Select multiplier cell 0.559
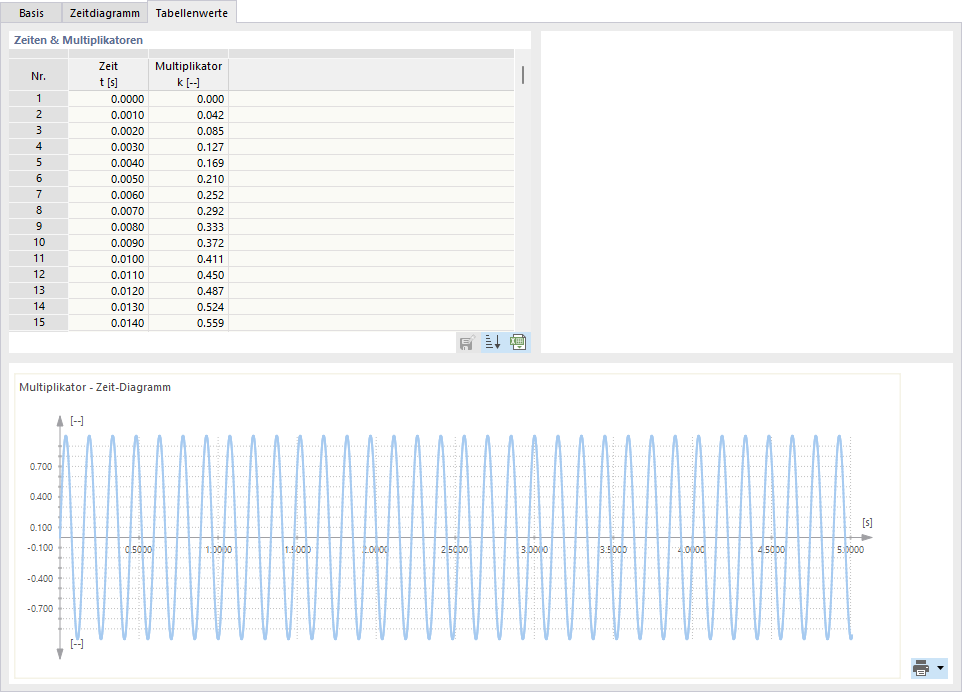 coord(188,322)
